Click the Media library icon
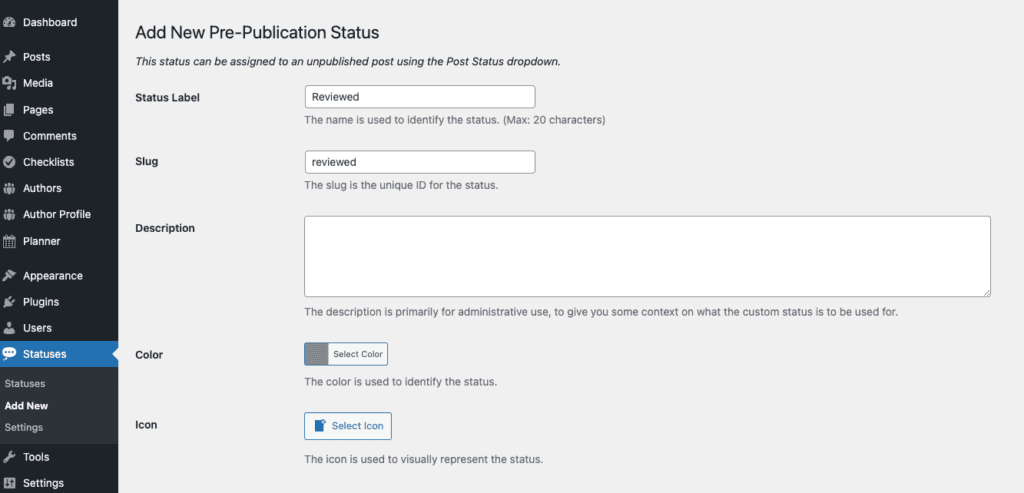This screenshot has height=493, width=1024. click(9, 83)
